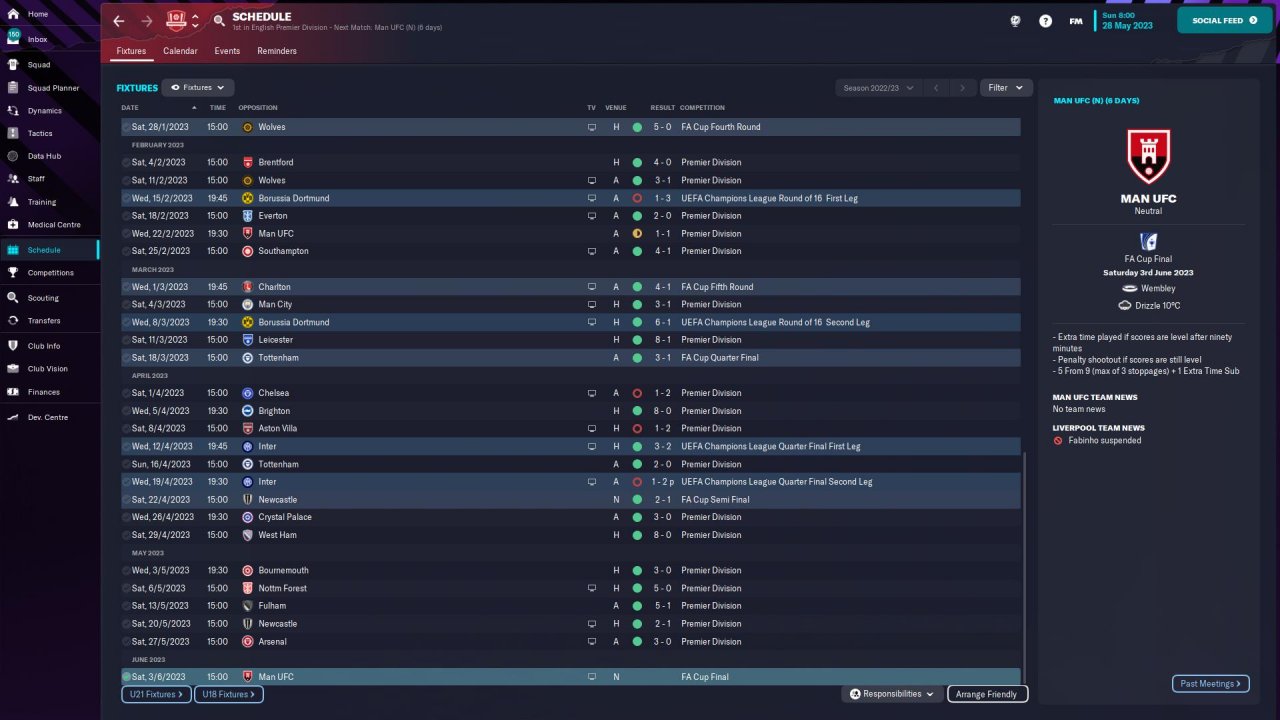The height and width of the screenshot is (720, 1280).
Task: Open the help question mark icon
Action: pyautogui.click(x=1045, y=21)
